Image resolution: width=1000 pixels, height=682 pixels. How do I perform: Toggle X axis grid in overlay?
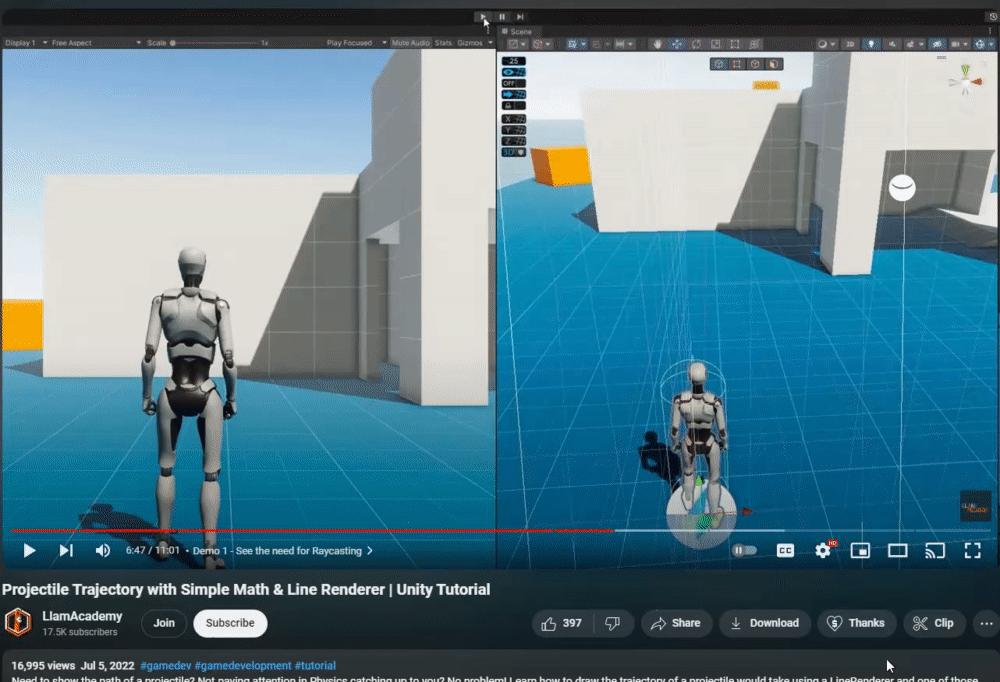point(513,119)
